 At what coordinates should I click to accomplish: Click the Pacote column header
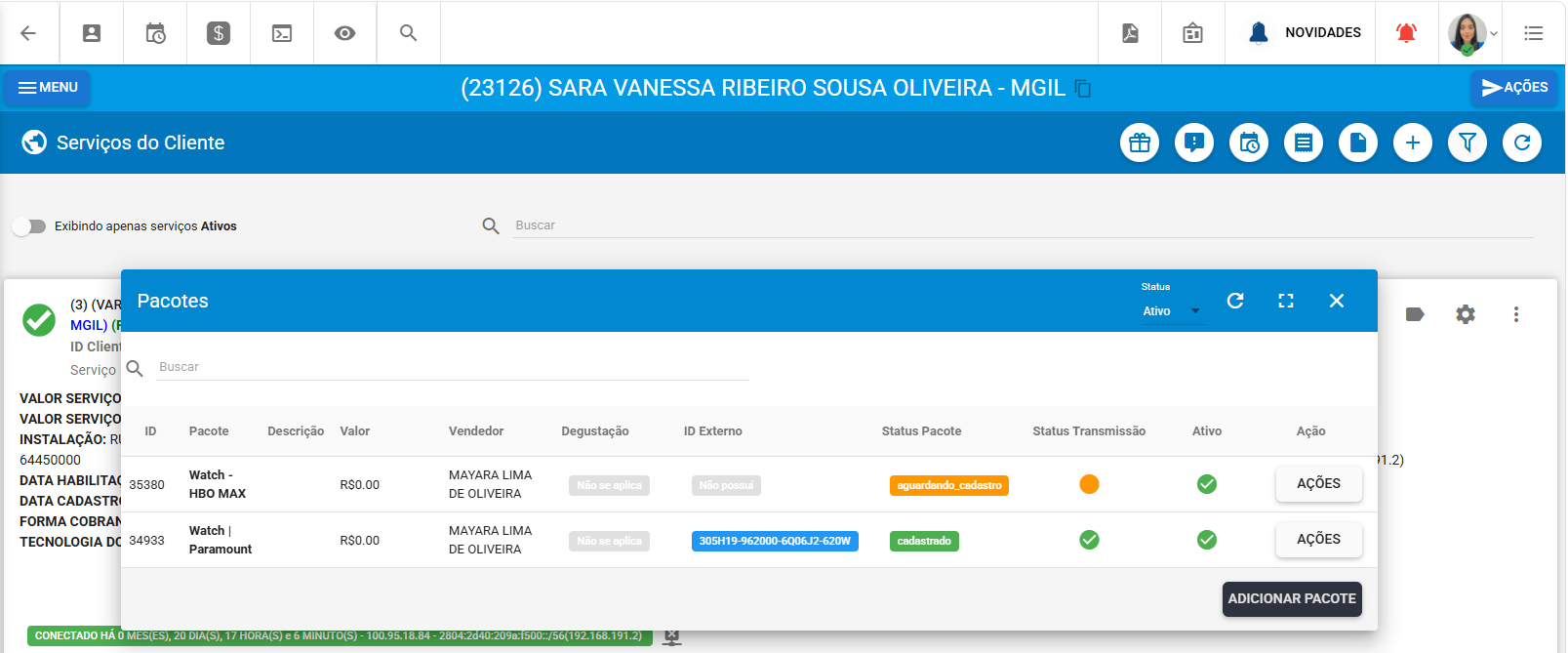[209, 431]
